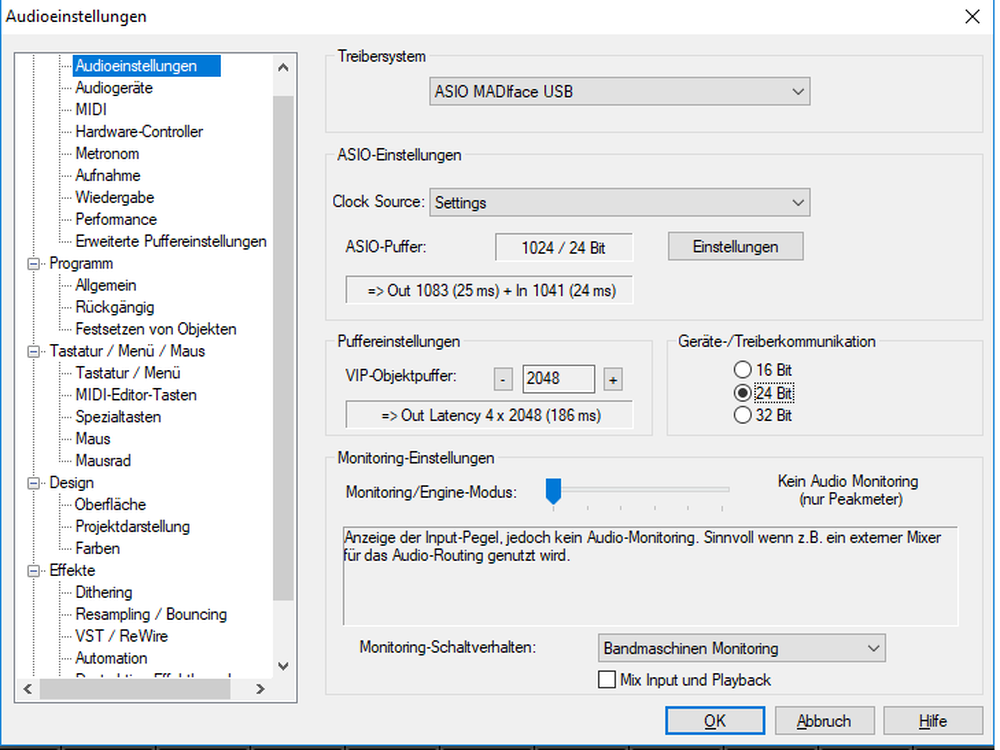Confirm the dialog with OK
The image size is (1000, 750).
coord(714,720)
